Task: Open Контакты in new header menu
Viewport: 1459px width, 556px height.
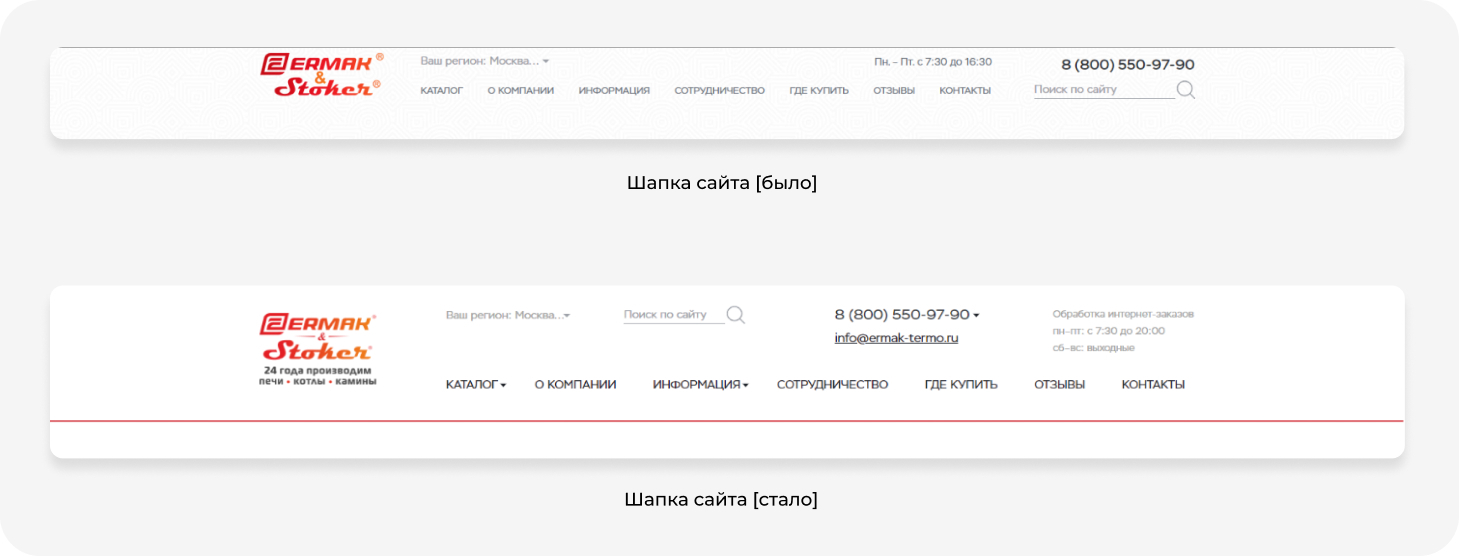Action: (1153, 385)
